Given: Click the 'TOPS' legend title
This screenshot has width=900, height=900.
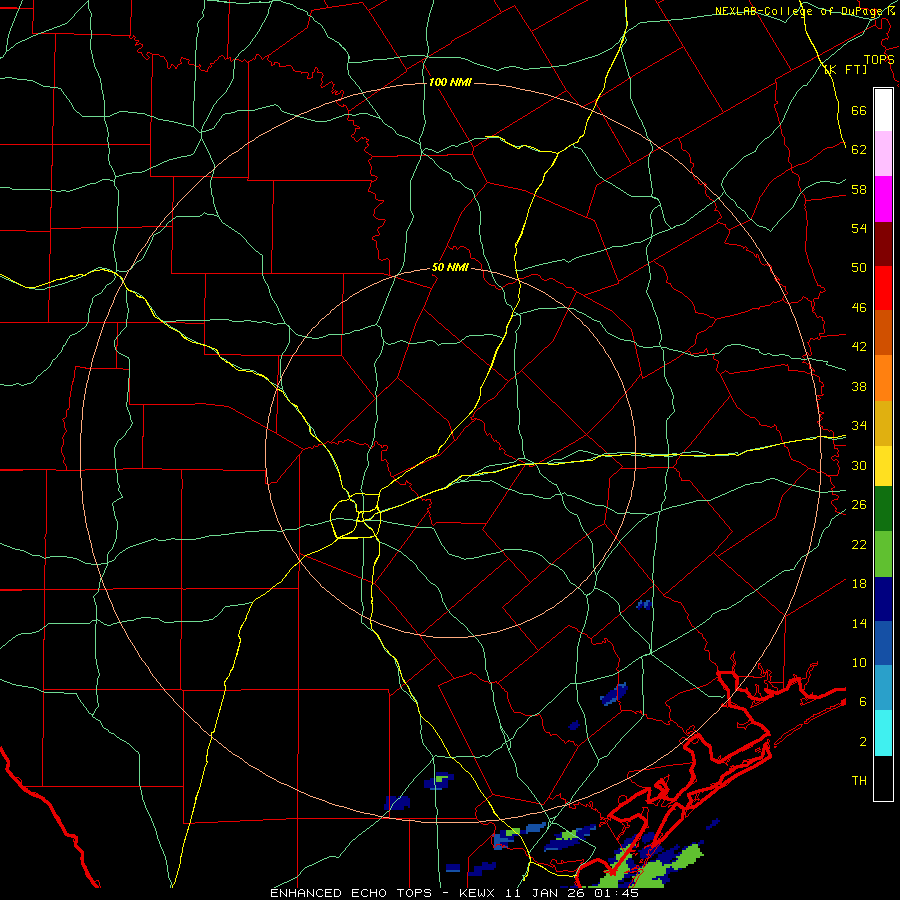Looking at the screenshot, I should (x=879, y=60).
